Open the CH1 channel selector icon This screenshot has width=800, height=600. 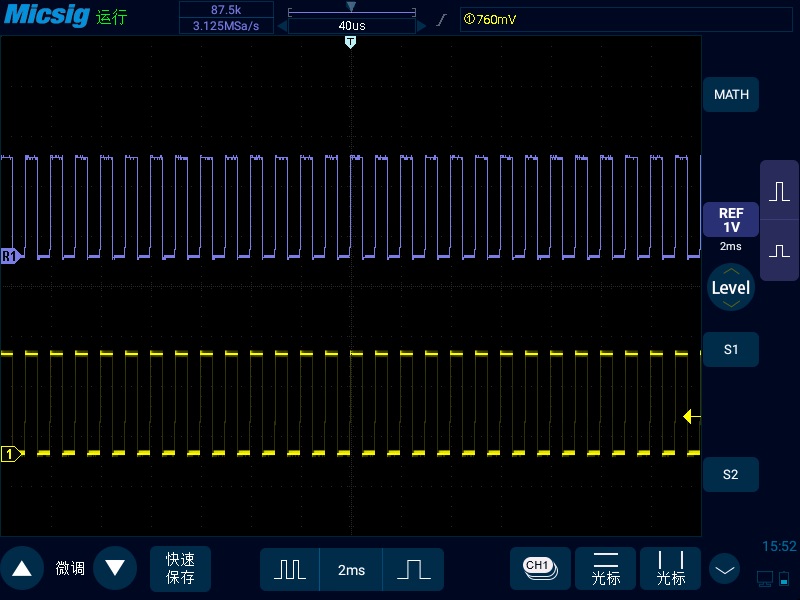pos(540,568)
